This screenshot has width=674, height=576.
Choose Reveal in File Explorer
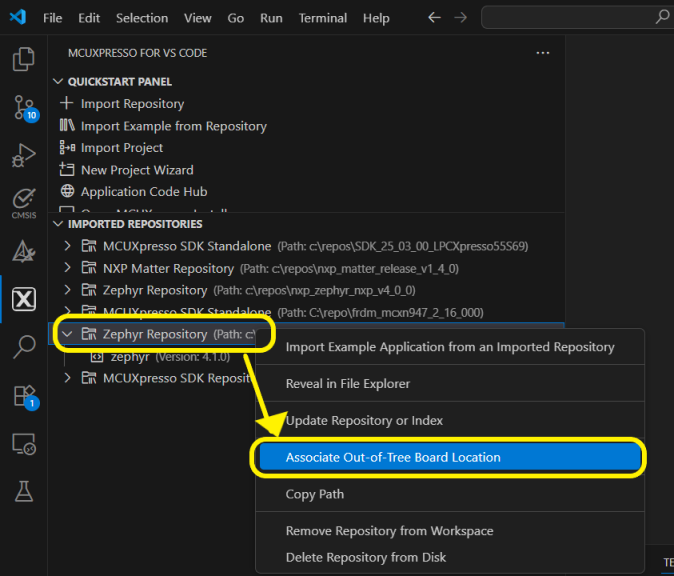pyautogui.click(x=347, y=383)
